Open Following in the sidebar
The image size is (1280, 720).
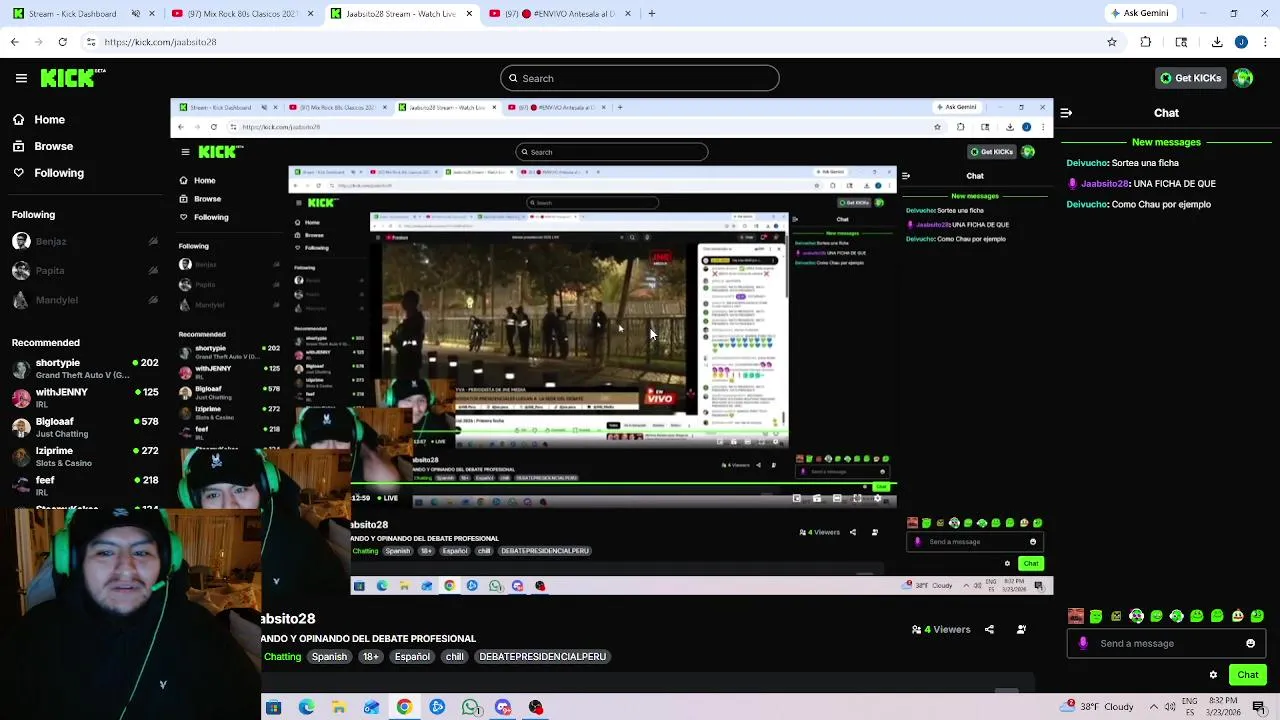tap(49, 173)
